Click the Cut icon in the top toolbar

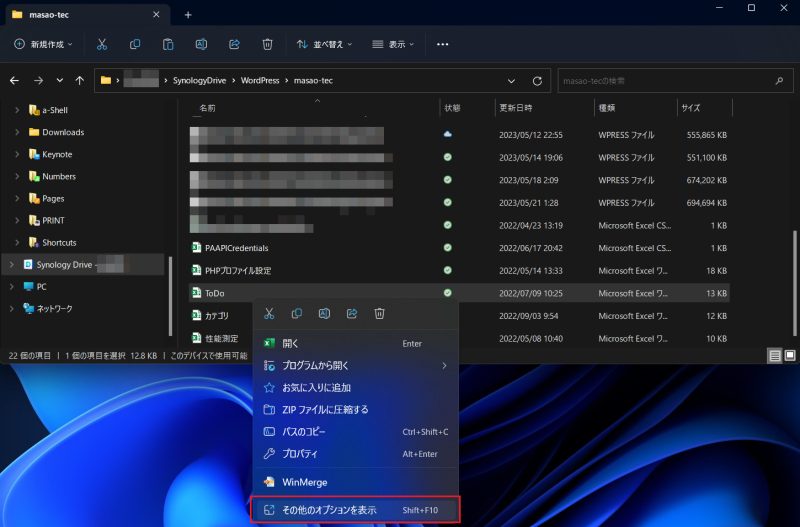click(102, 44)
